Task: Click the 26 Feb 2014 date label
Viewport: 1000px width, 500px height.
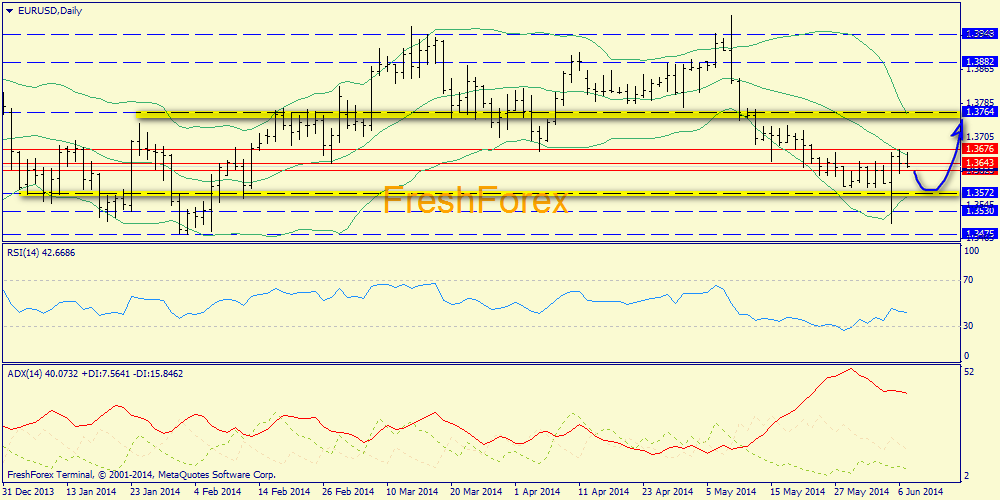Action: 346,492
